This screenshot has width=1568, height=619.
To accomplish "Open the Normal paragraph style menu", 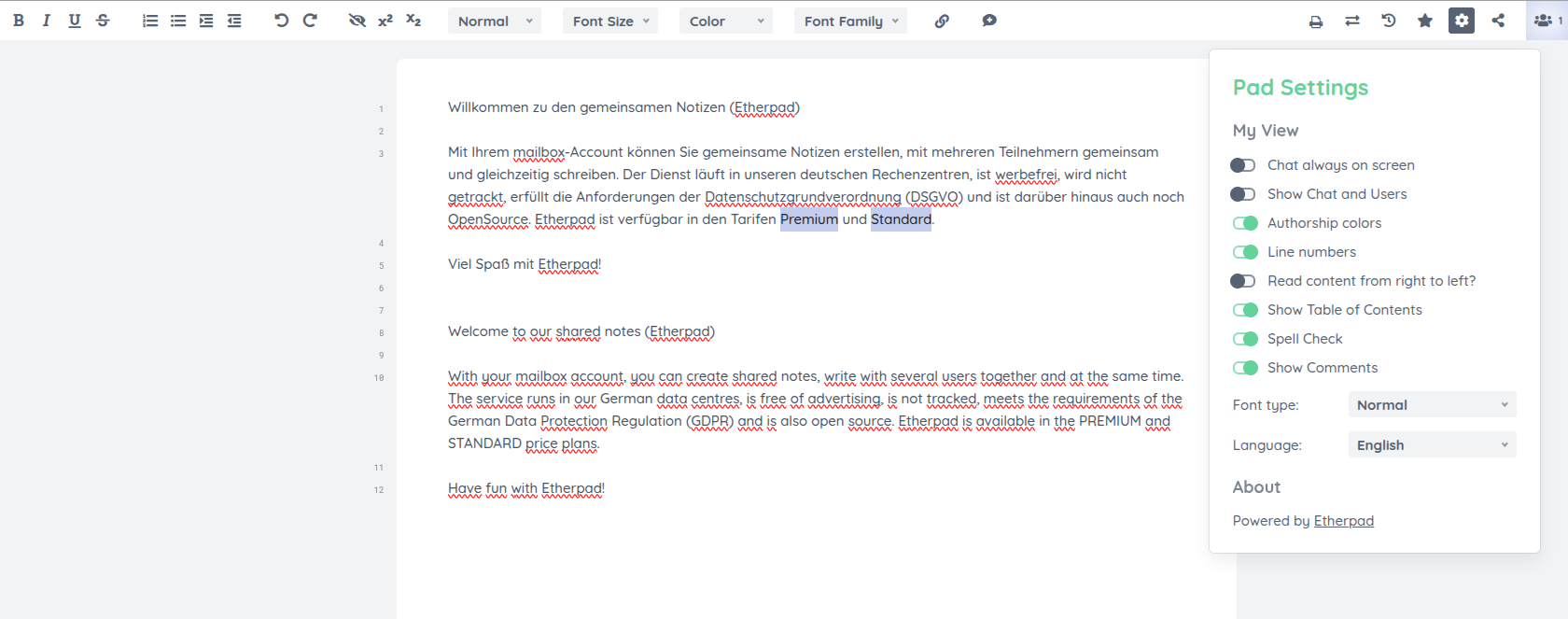I will click(x=495, y=21).
